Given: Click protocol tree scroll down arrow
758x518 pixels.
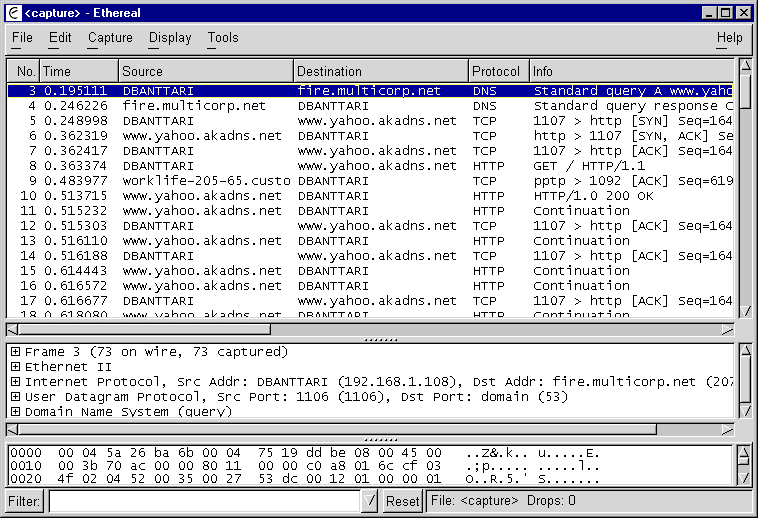Looking at the screenshot, I should (745, 411).
